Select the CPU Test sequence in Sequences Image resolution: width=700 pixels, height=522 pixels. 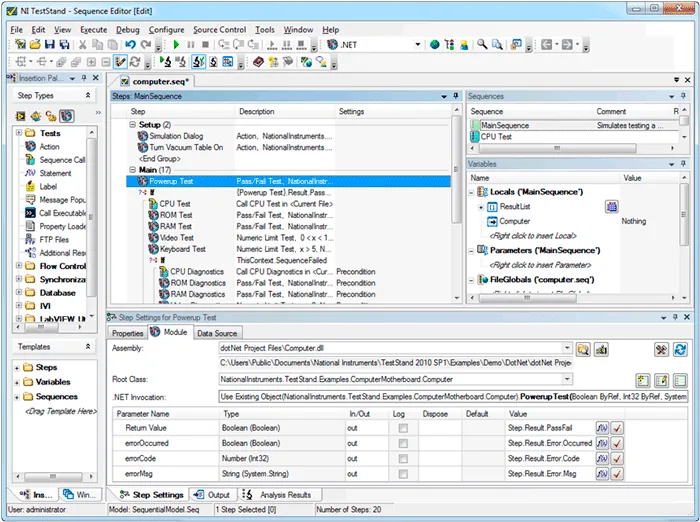[496, 137]
